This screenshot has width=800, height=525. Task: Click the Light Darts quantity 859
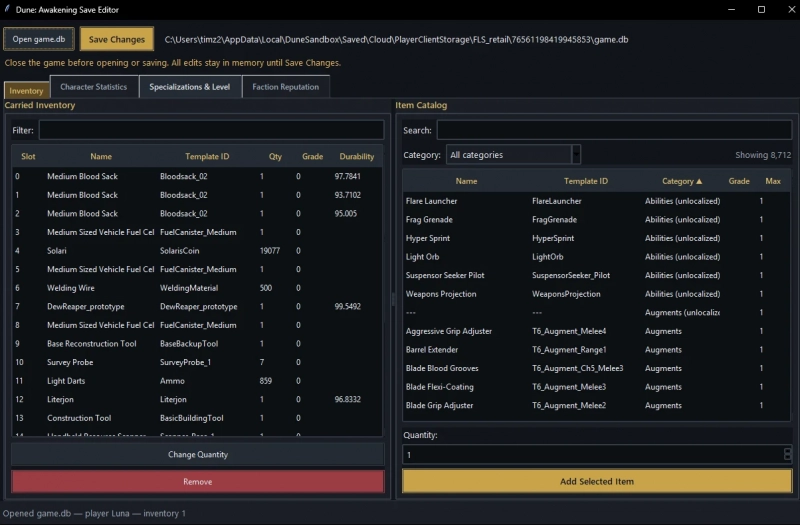coord(266,381)
